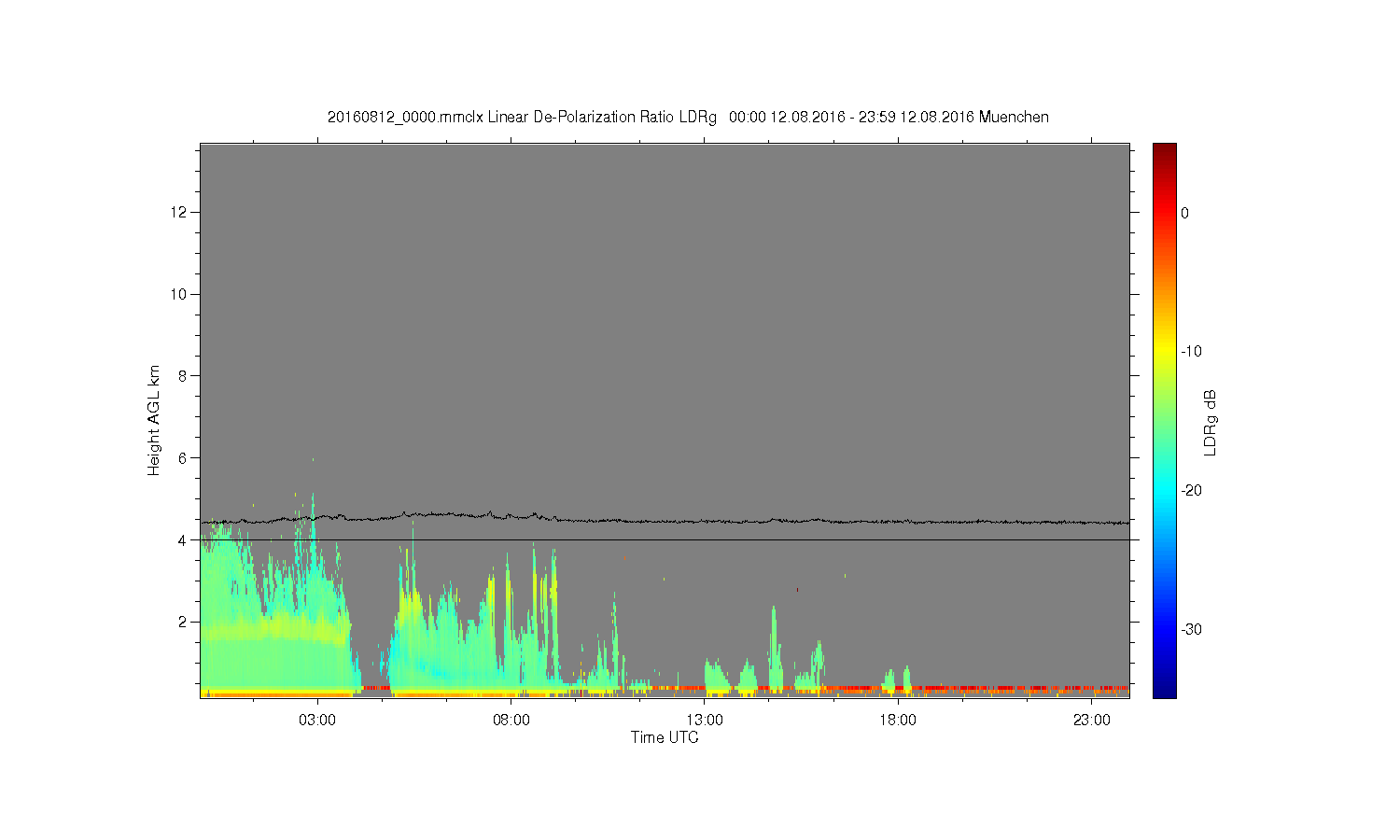
Task: Click the 13:00 time tick label
Action: tap(705, 721)
